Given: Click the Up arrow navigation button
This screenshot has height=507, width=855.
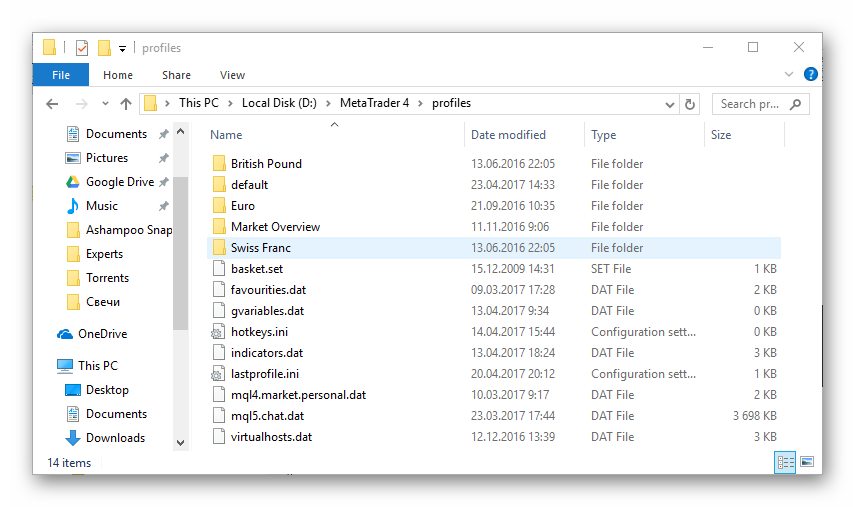Looking at the screenshot, I should click(126, 104).
